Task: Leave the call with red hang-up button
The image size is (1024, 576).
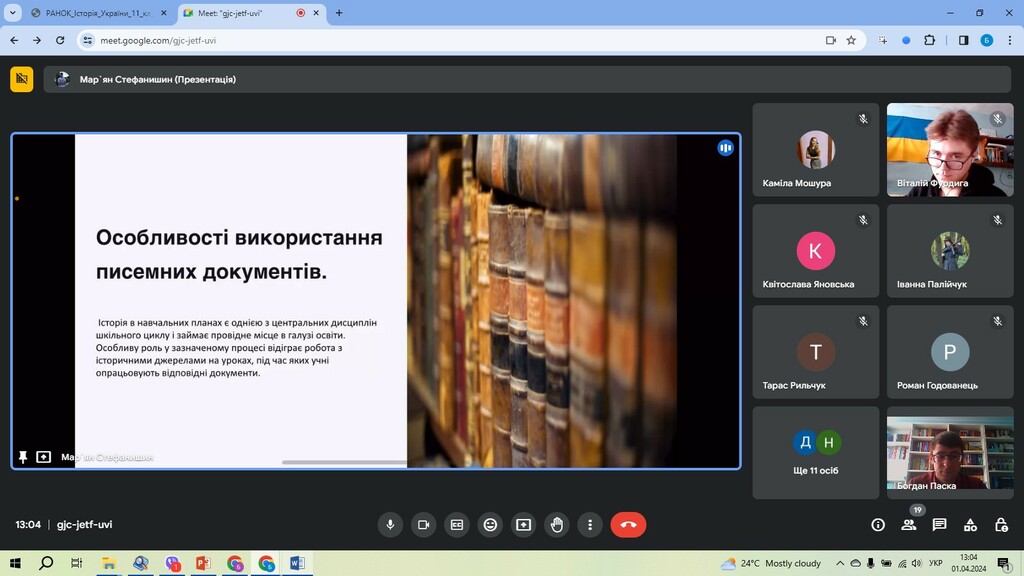Action: point(628,525)
